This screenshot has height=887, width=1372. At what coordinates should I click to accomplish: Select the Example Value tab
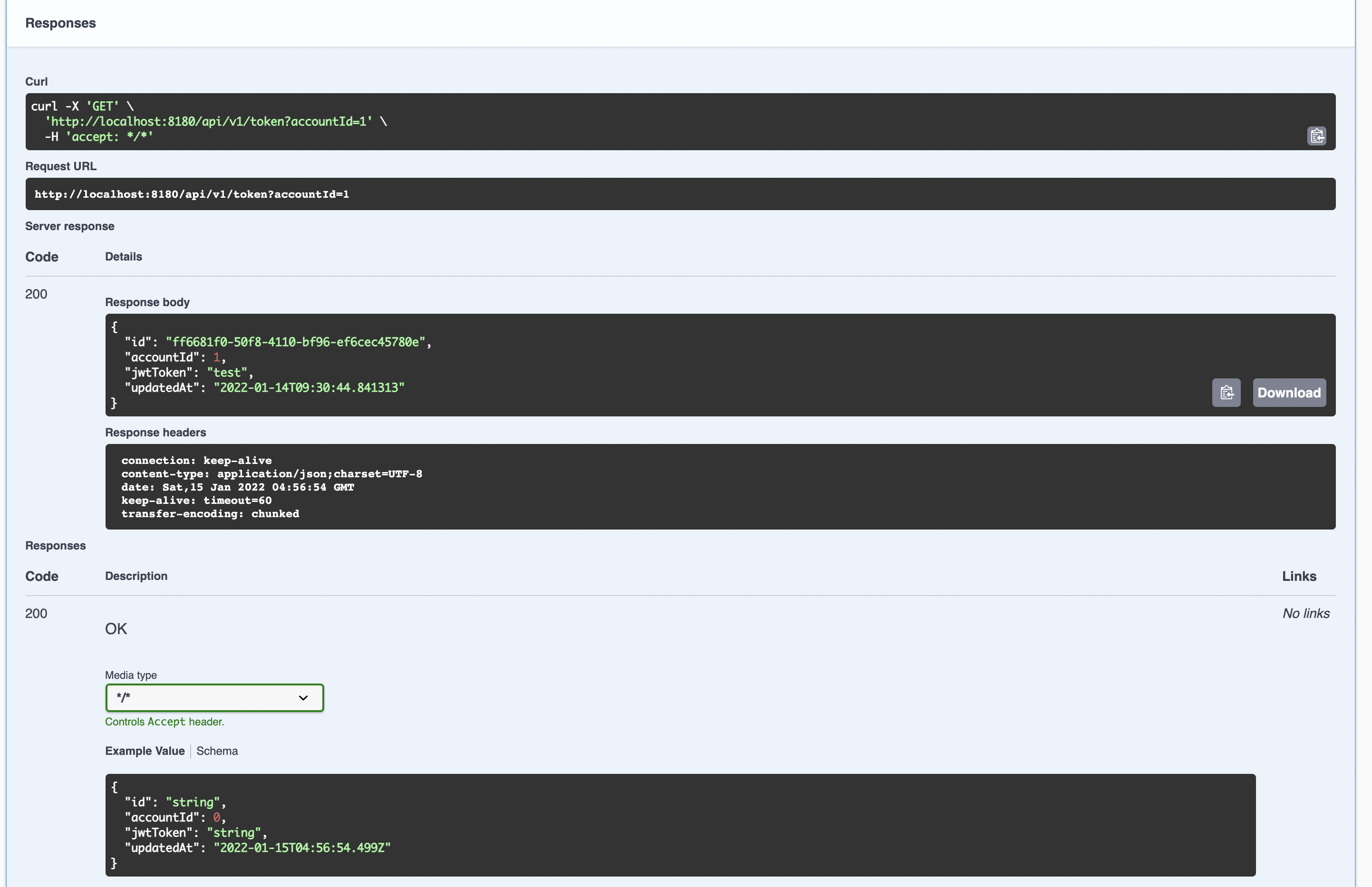(x=145, y=751)
